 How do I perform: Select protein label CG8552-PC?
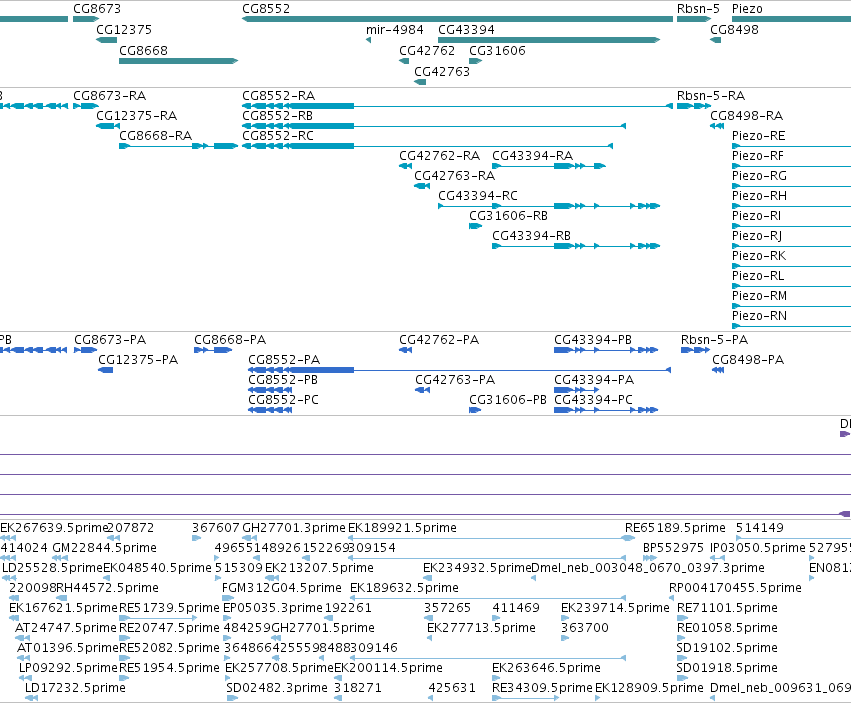coord(283,400)
